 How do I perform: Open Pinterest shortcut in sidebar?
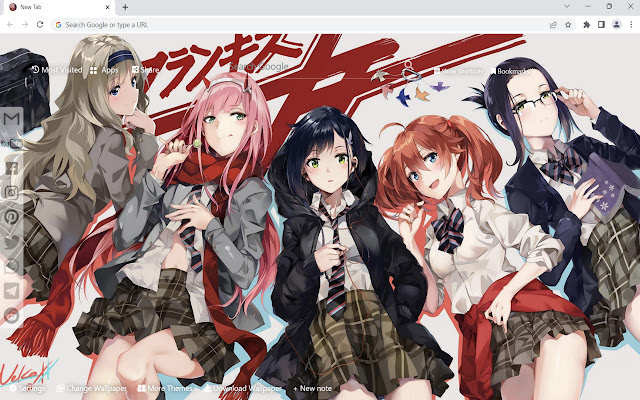tap(11, 217)
